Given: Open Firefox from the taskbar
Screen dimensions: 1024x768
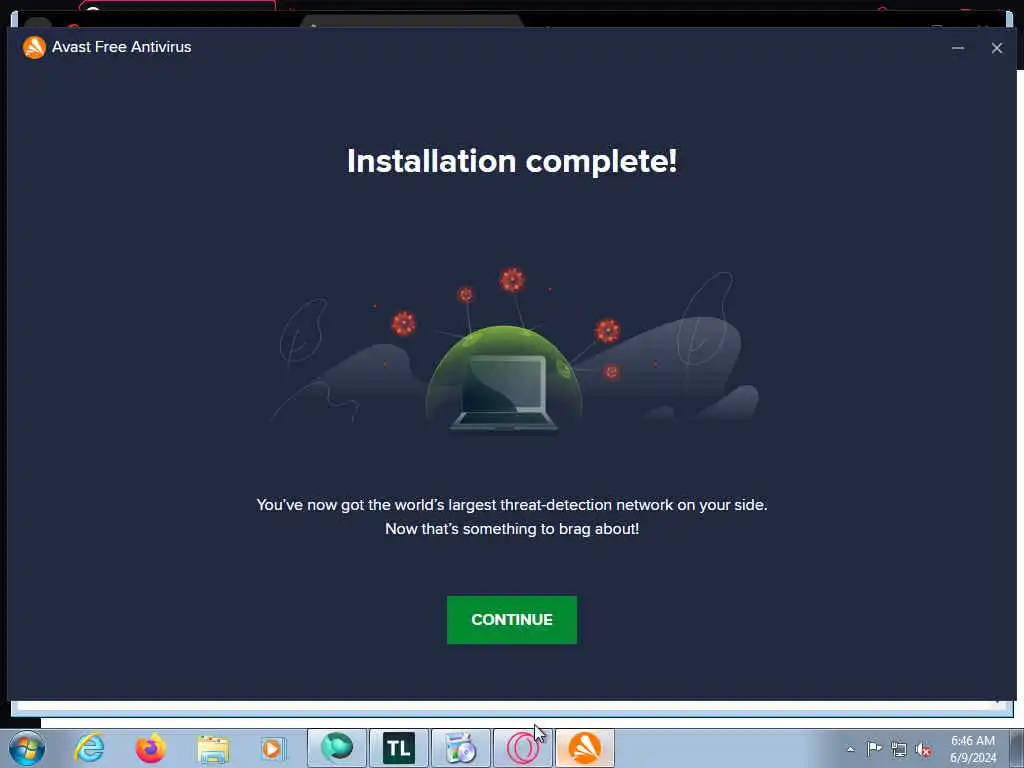Looking at the screenshot, I should click(150, 748).
